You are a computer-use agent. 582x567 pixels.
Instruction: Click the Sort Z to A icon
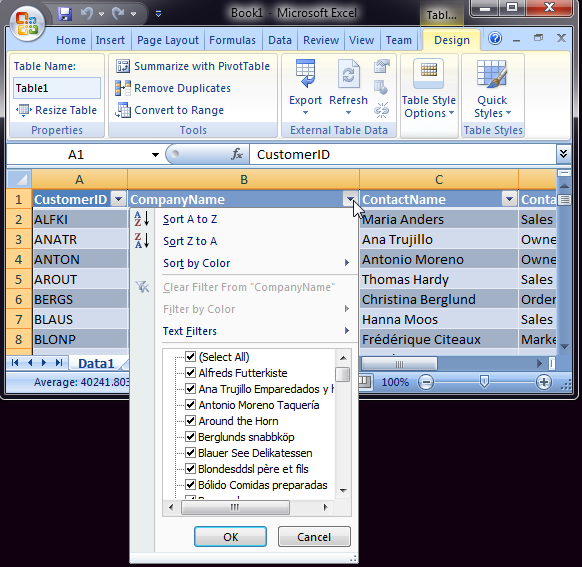(x=141, y=240)
